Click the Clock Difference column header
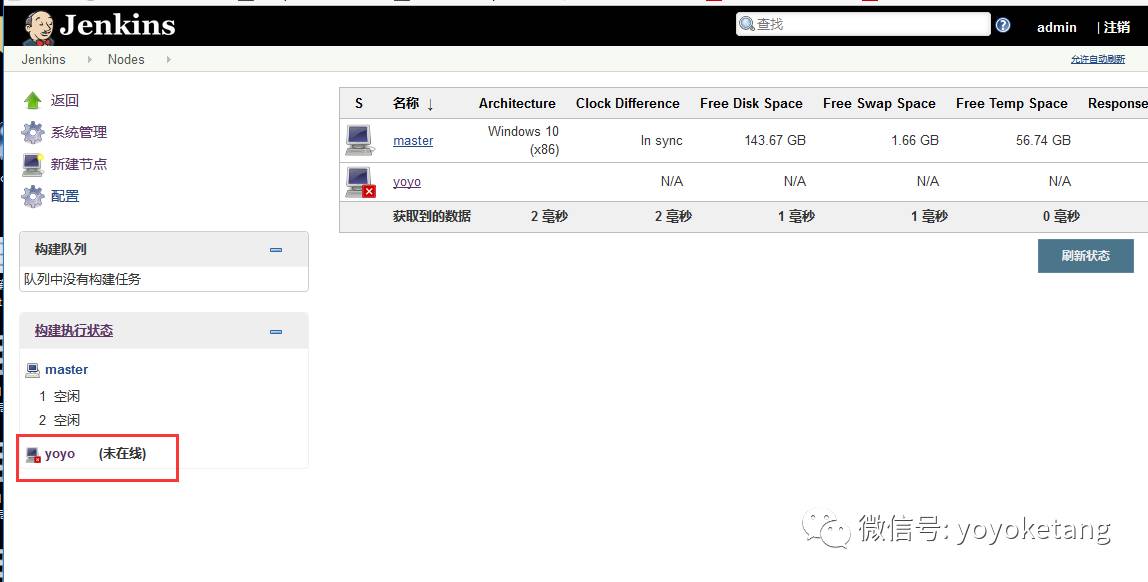 pyautogui.click(x=627, y=103)
